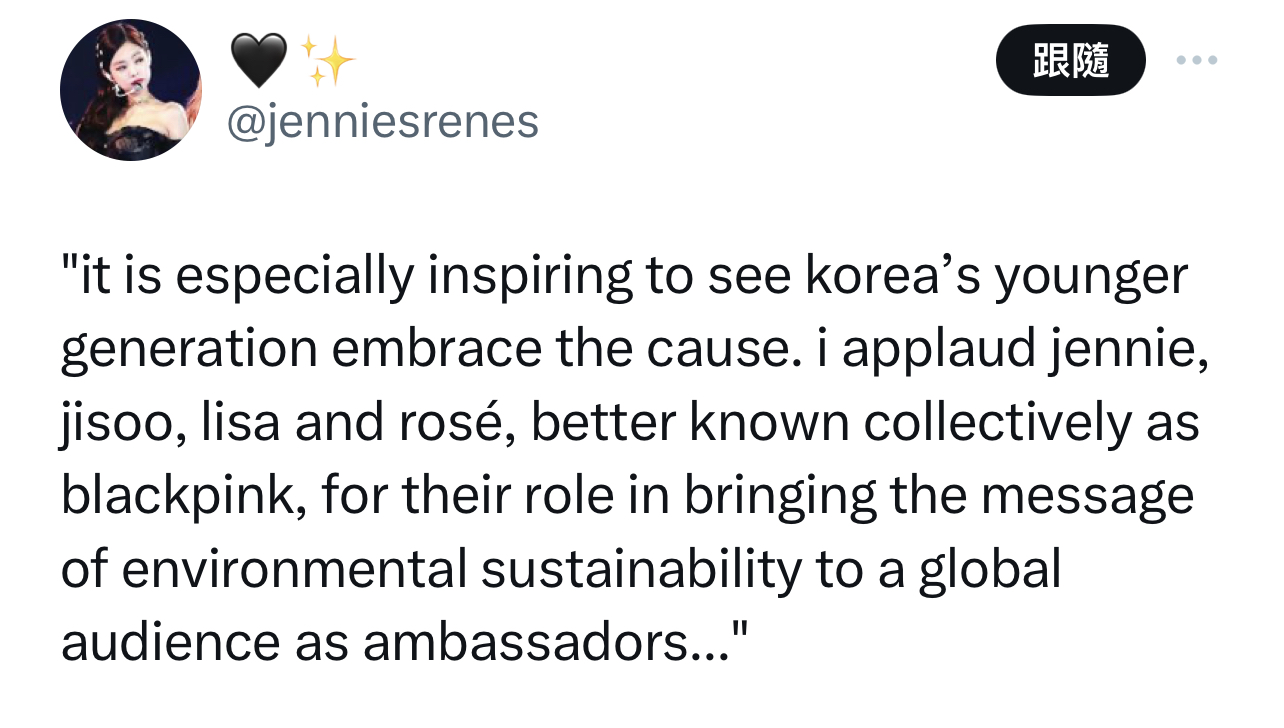Open the three-dot more options menu
This screenshot has height=728, width=1284.
1196,60
